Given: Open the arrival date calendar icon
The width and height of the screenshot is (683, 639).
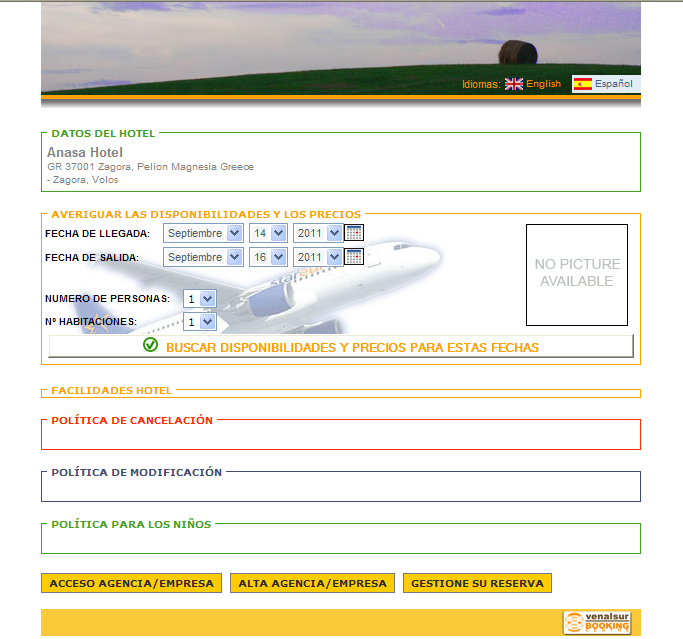Looking at the screenshot, I should point(354,233).
